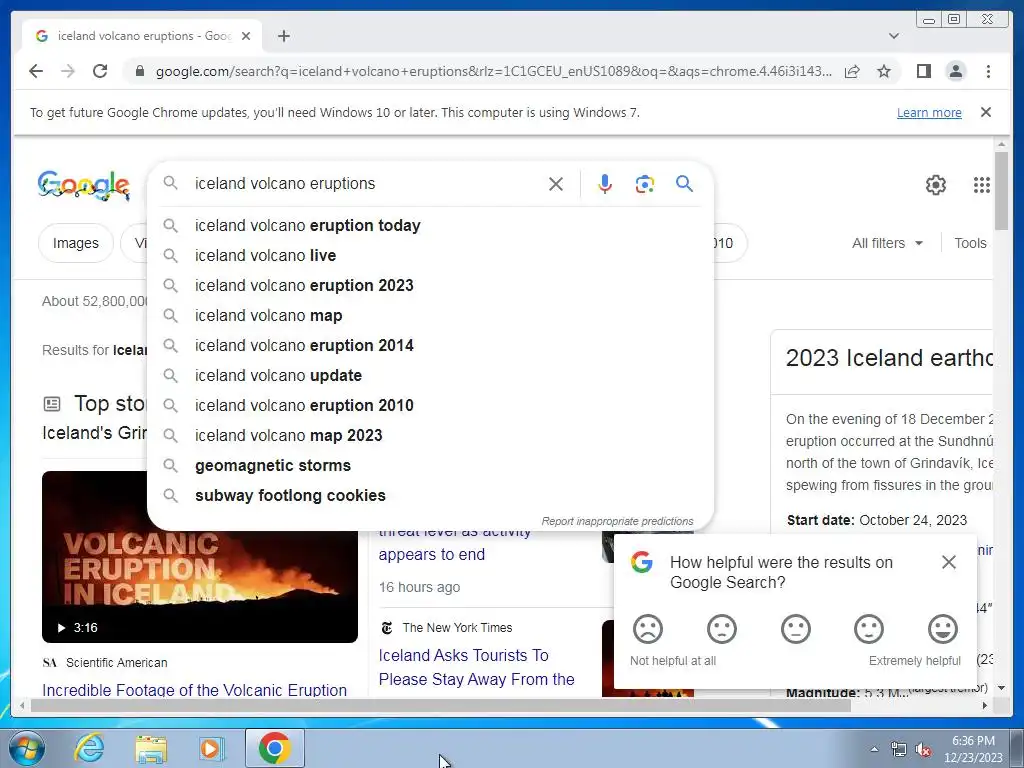Select suggestion iceland volcano eruption today

(430, 225)
